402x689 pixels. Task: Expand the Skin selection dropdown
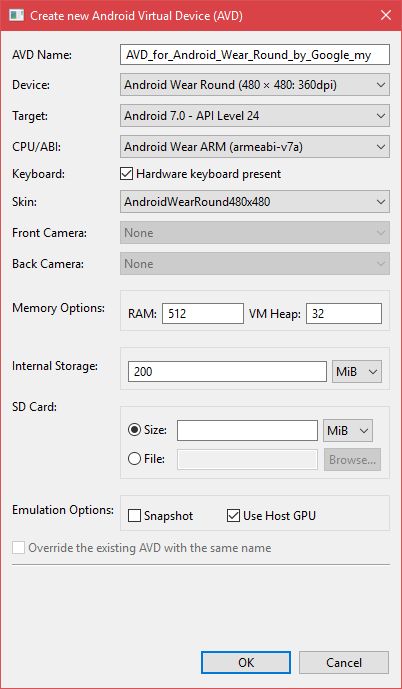[255, 202]
